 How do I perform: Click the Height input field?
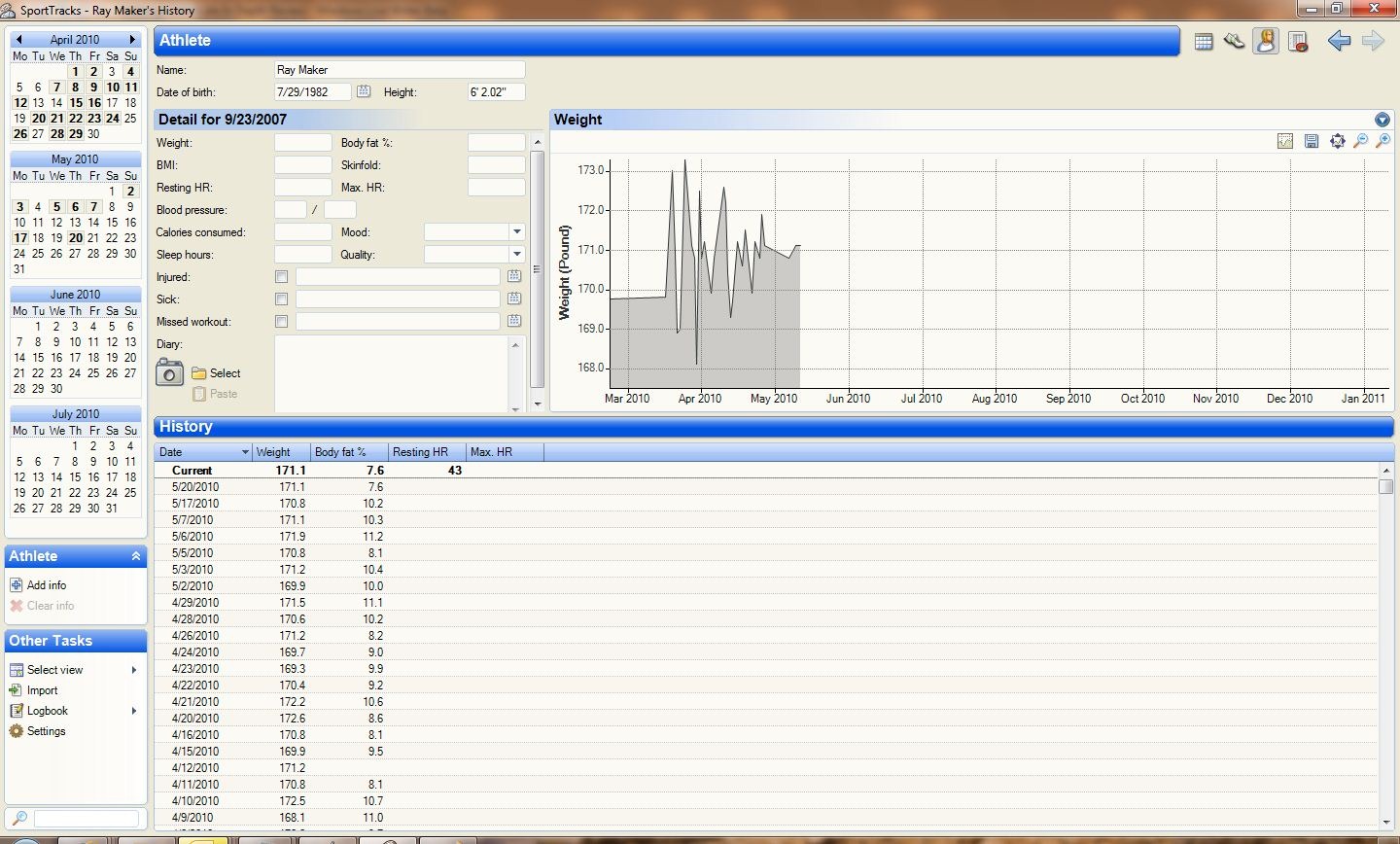497,92
